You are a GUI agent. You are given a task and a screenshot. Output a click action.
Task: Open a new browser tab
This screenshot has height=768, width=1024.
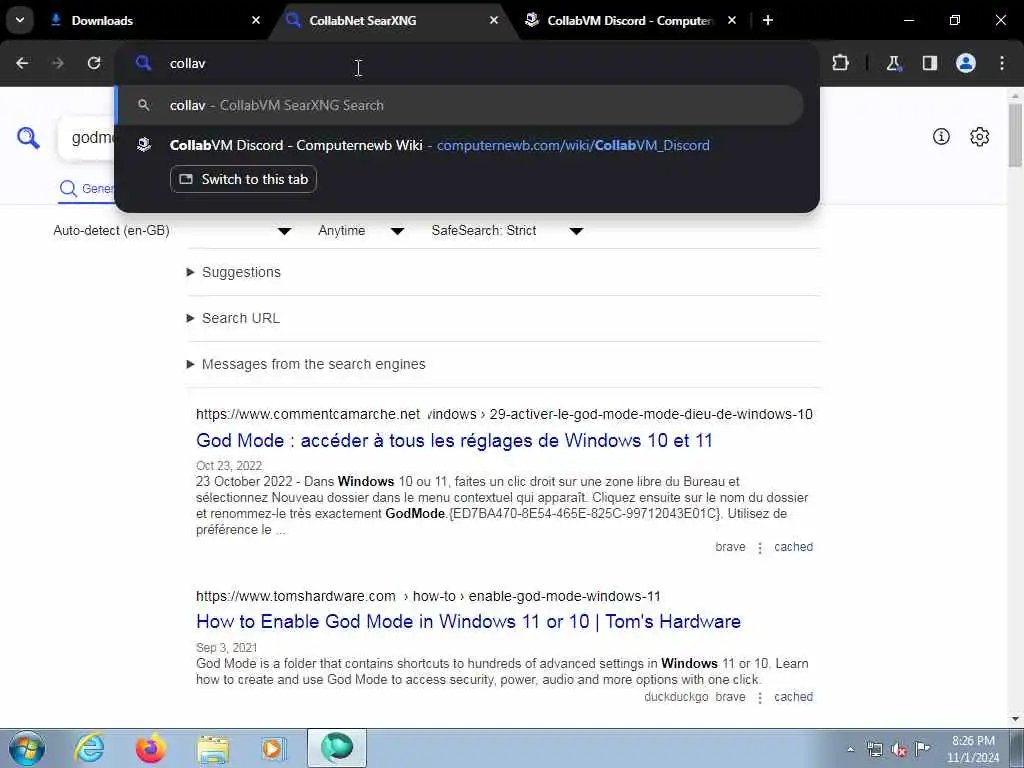(768, 20)
